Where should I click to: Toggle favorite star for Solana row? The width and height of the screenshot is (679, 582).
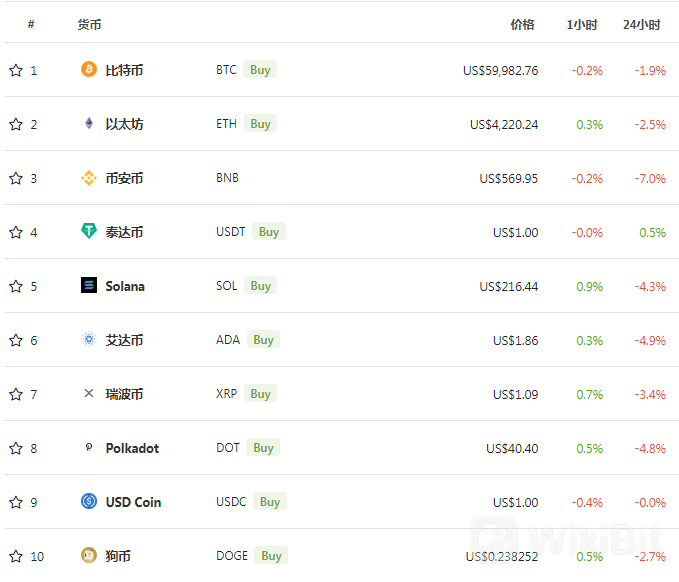click(16, 286)
